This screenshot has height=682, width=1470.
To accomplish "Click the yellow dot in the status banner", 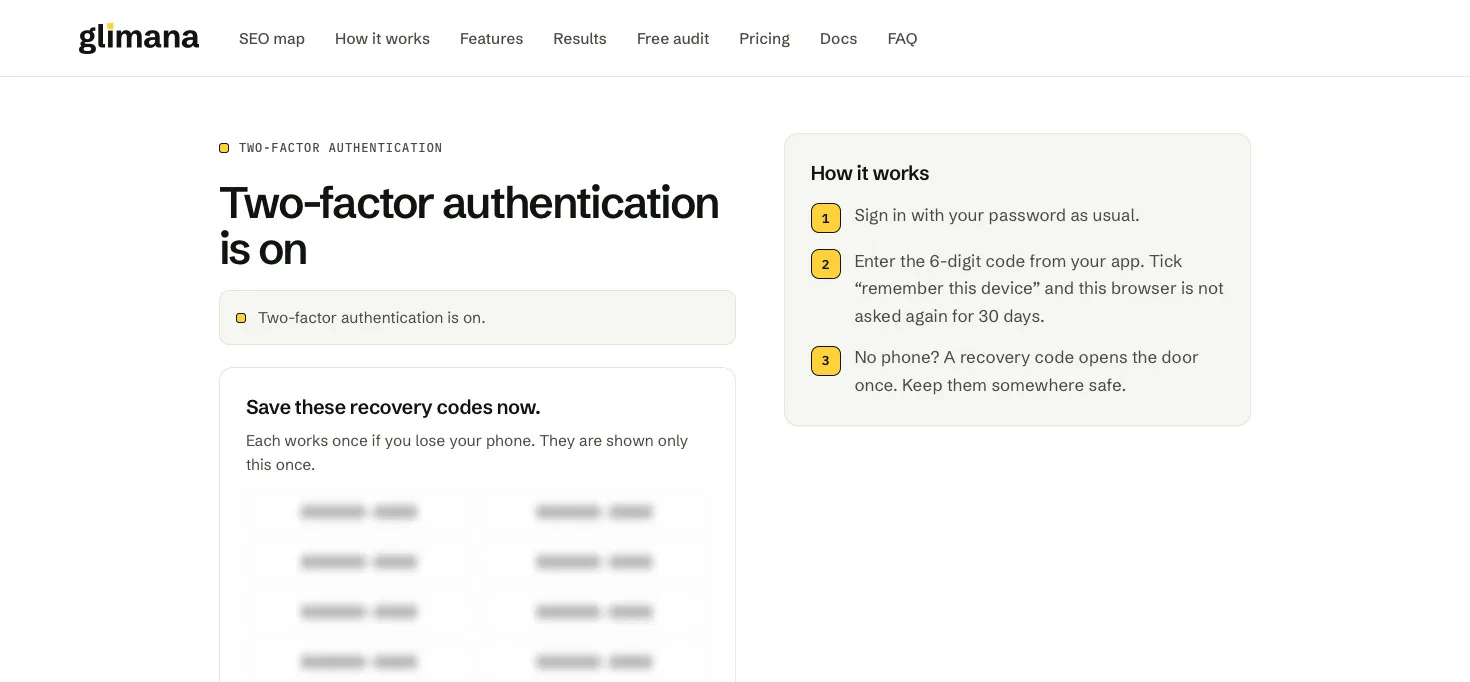I will [x=241, y=318].
